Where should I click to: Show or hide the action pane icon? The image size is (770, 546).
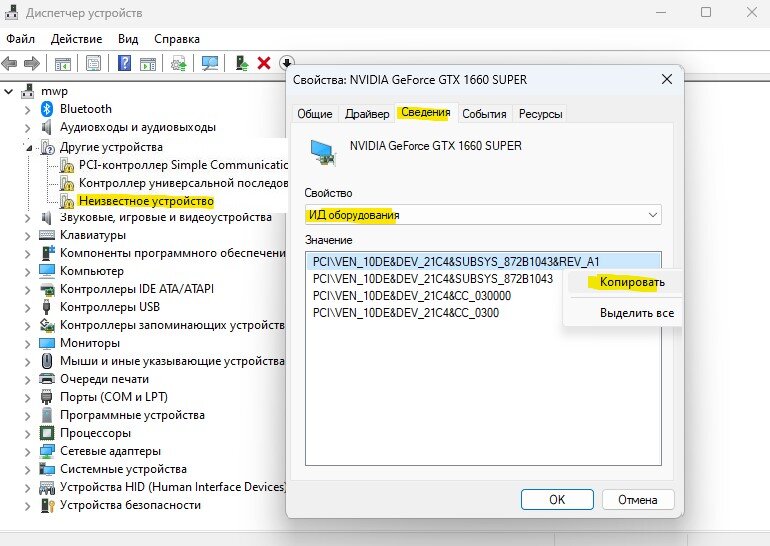tap(148, 63)
